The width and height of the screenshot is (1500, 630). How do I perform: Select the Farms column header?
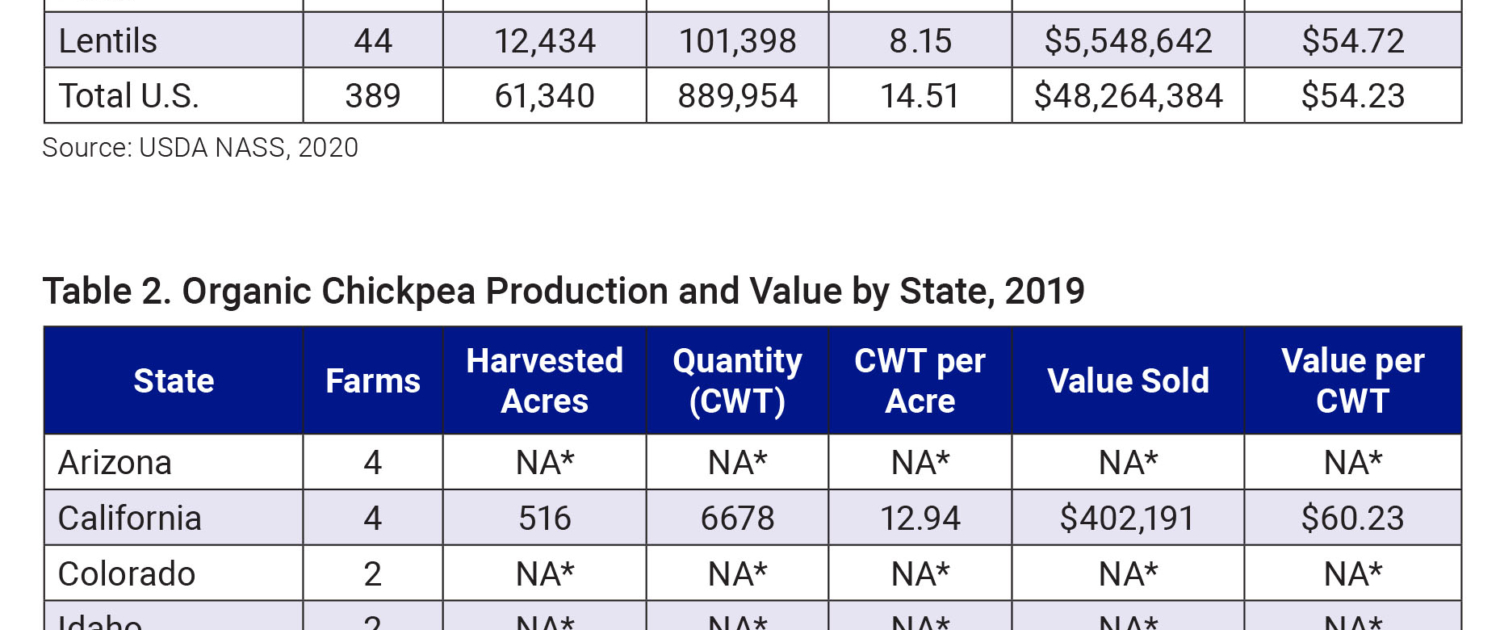point(373,381)
